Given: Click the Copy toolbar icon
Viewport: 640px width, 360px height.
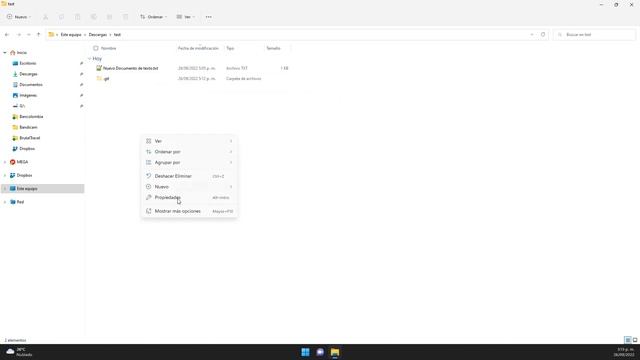Looking at the screenshot, I should [61, 17].
